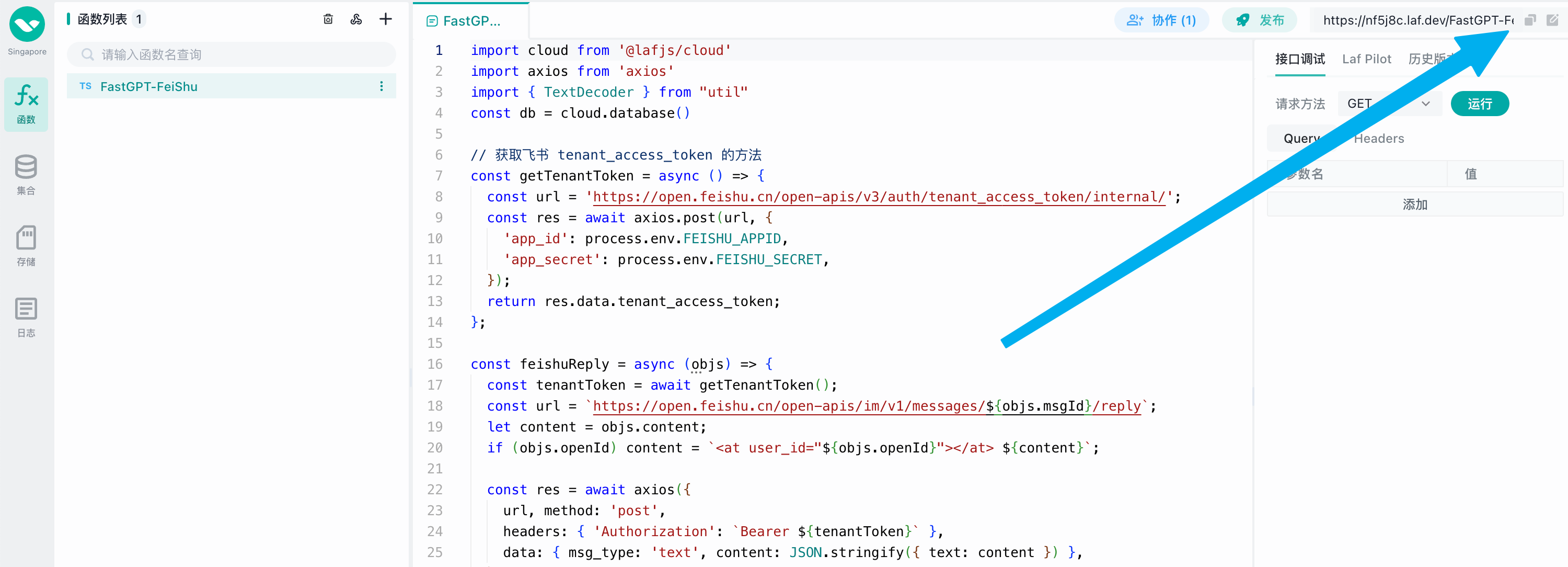Open the three-dot menu for FastGPT-FeiShu
This screenshot has width=1568, height=567.
(x=382, y=86)
